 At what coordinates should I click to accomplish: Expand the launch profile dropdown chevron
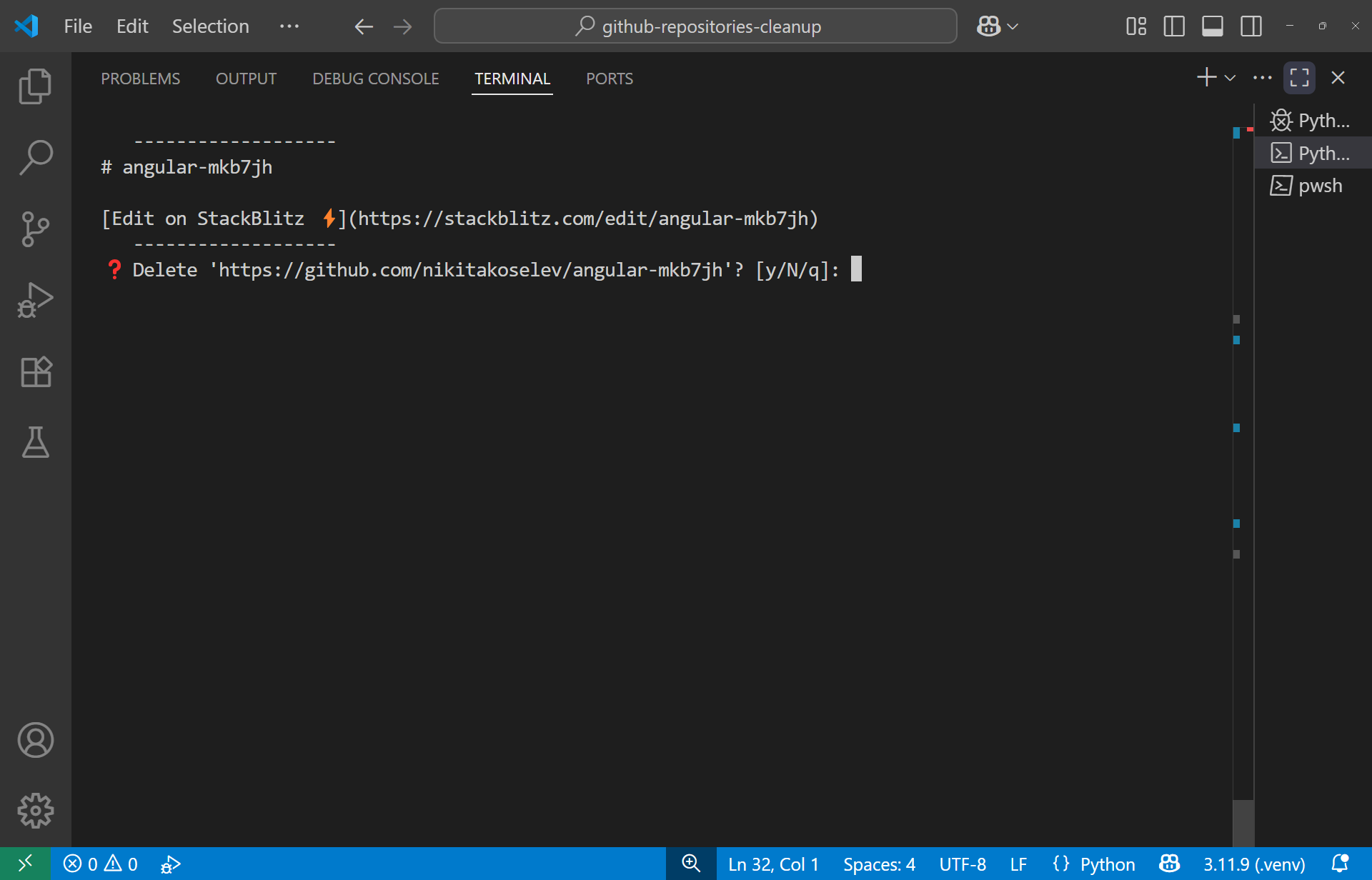coord(1230,78)
